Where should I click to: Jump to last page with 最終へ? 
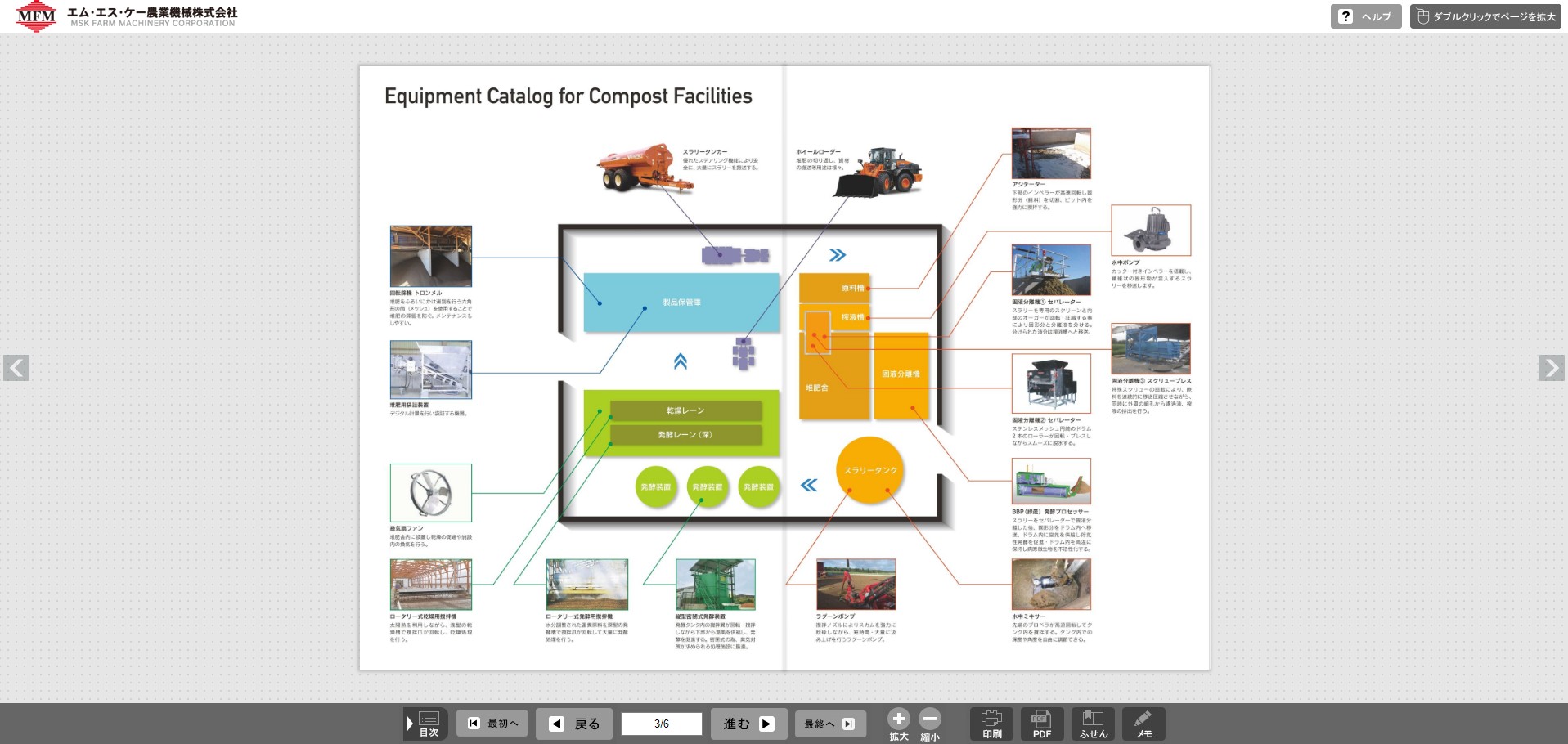[x=829, y=724]
